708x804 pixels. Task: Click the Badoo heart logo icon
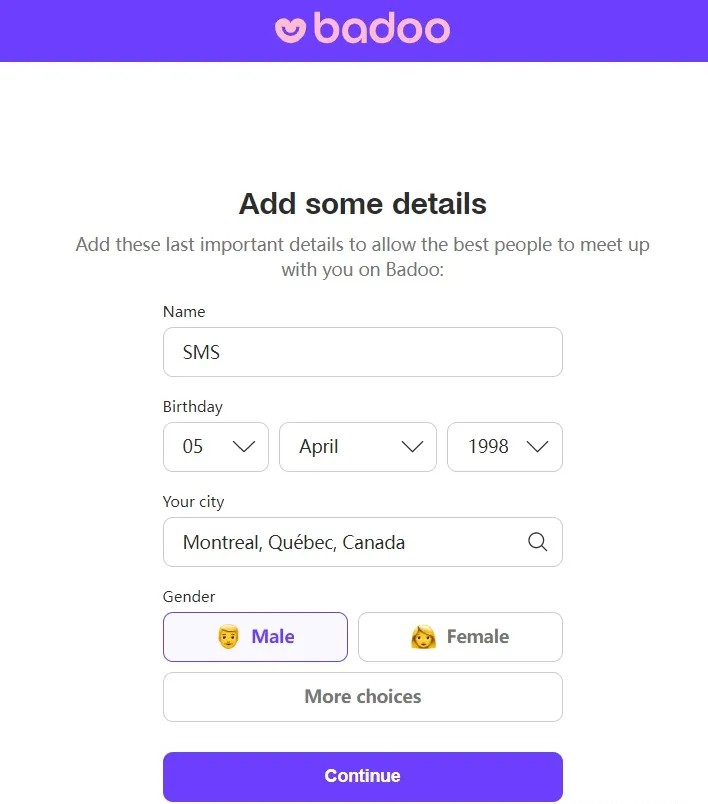pyautogui.click(x=290, y=29)
